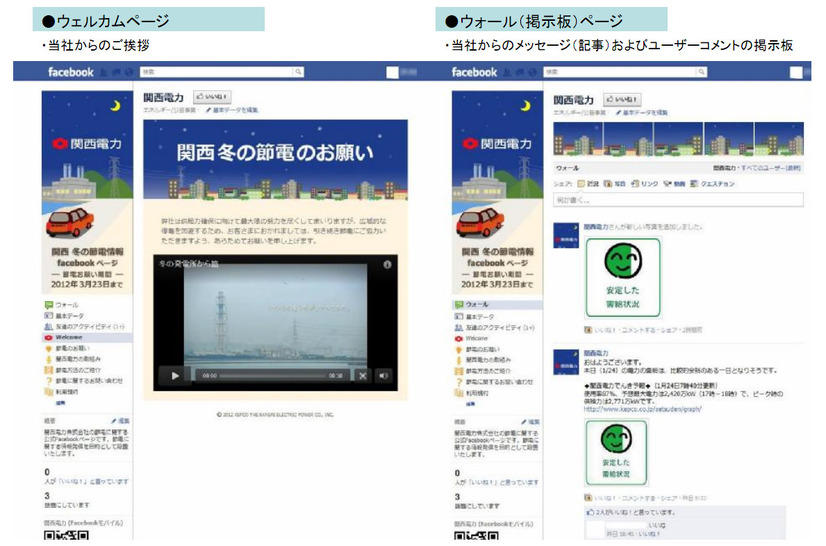826x546 pixels.
Task: Open Welcome in the Wall page sidebar
Action: (471, 338)
